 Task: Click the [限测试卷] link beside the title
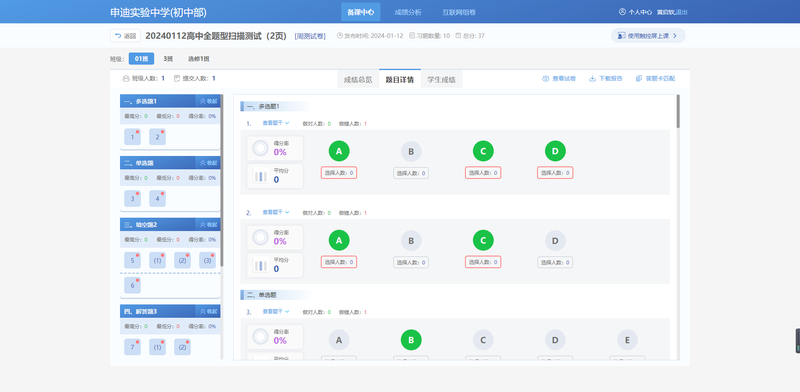pyautogui.click(x=310, y=36)
